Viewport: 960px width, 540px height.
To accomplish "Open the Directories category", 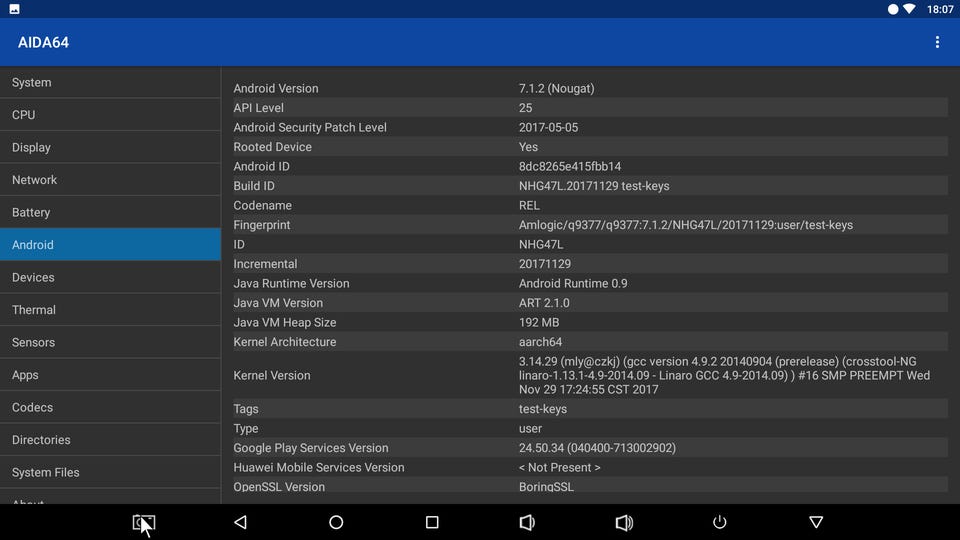I will pyautogui.click(x=110, y=439).
